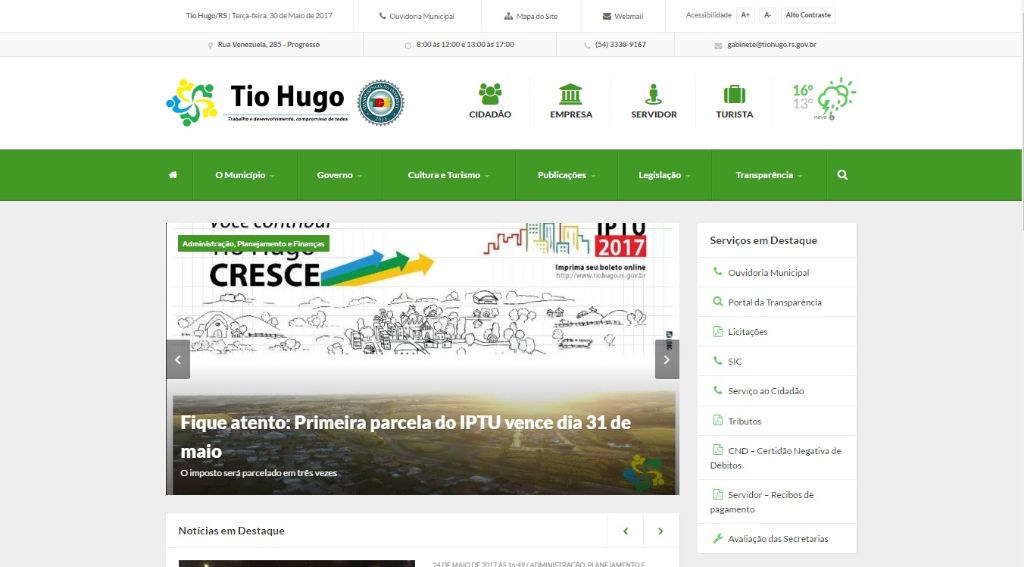The height and width of the screenshot is (567, 1024).
Task: Open the Transparência dropdown menu
Action: [x=768, y=175]
